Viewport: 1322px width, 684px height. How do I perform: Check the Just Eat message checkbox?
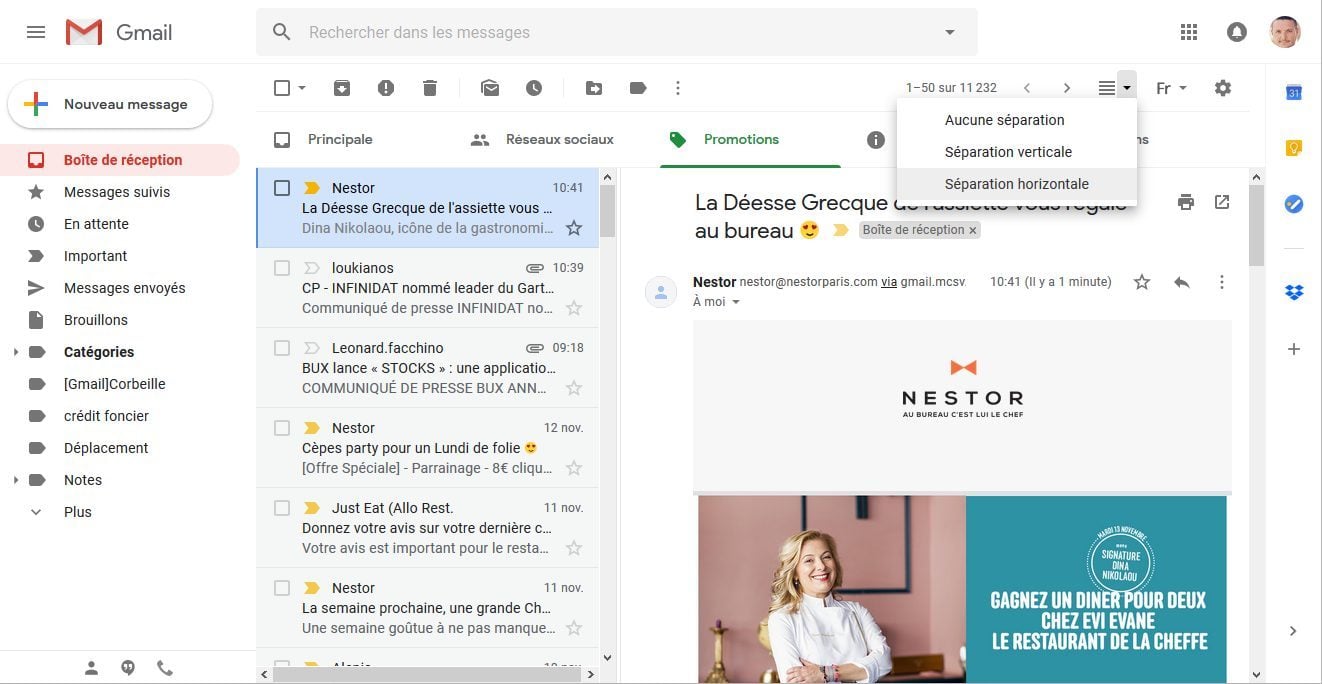pyautogui.click(x=282, y=508)
